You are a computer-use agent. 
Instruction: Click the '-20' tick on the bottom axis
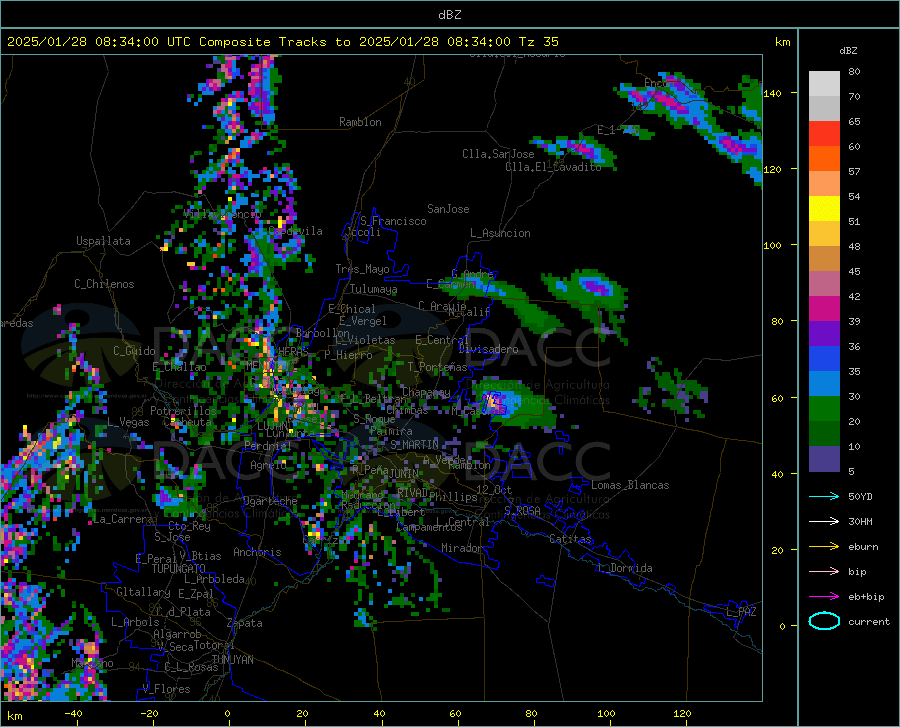coord(149,714)
